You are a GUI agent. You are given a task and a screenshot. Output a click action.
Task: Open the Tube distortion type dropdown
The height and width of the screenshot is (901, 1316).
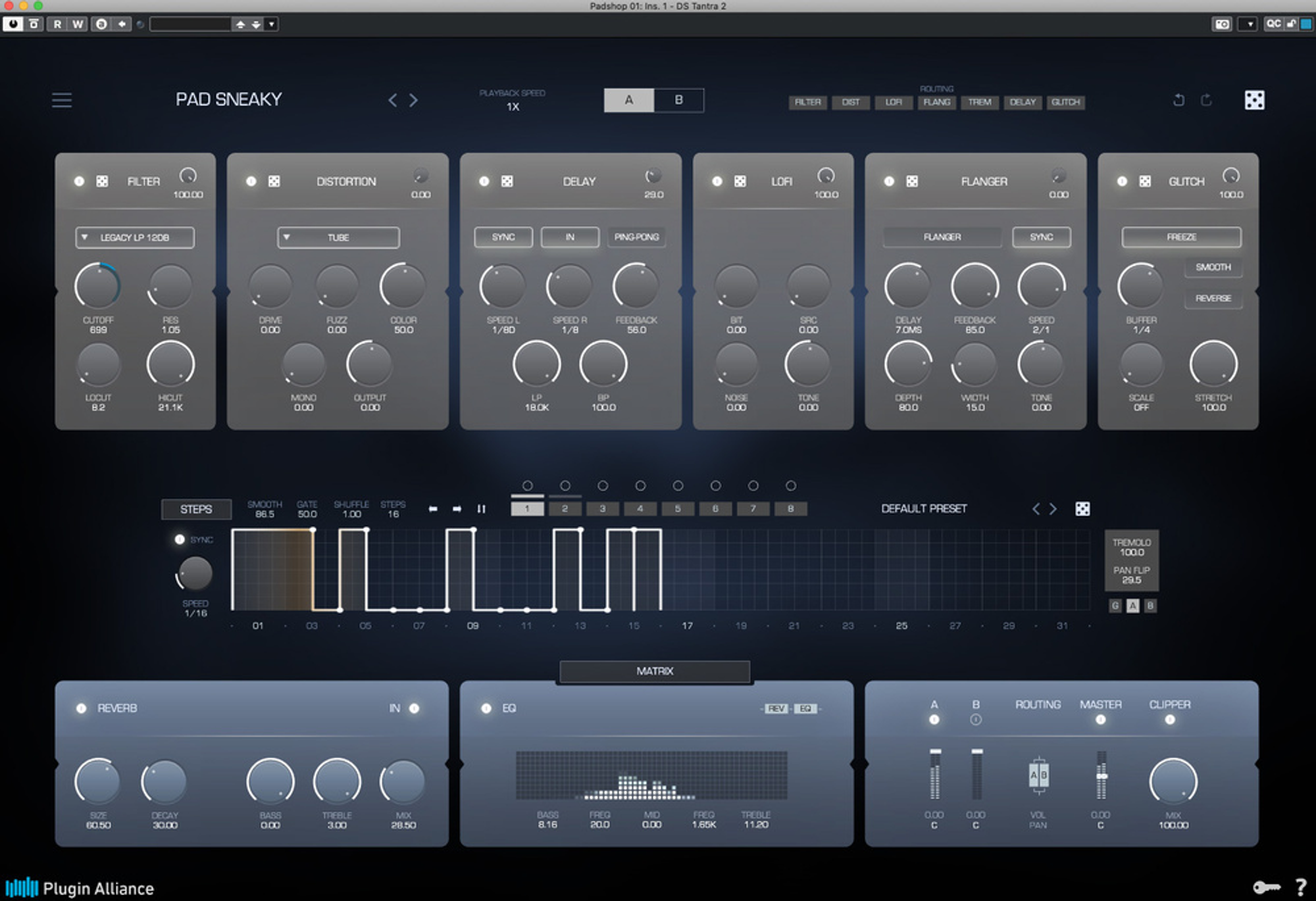click(338, 237)
